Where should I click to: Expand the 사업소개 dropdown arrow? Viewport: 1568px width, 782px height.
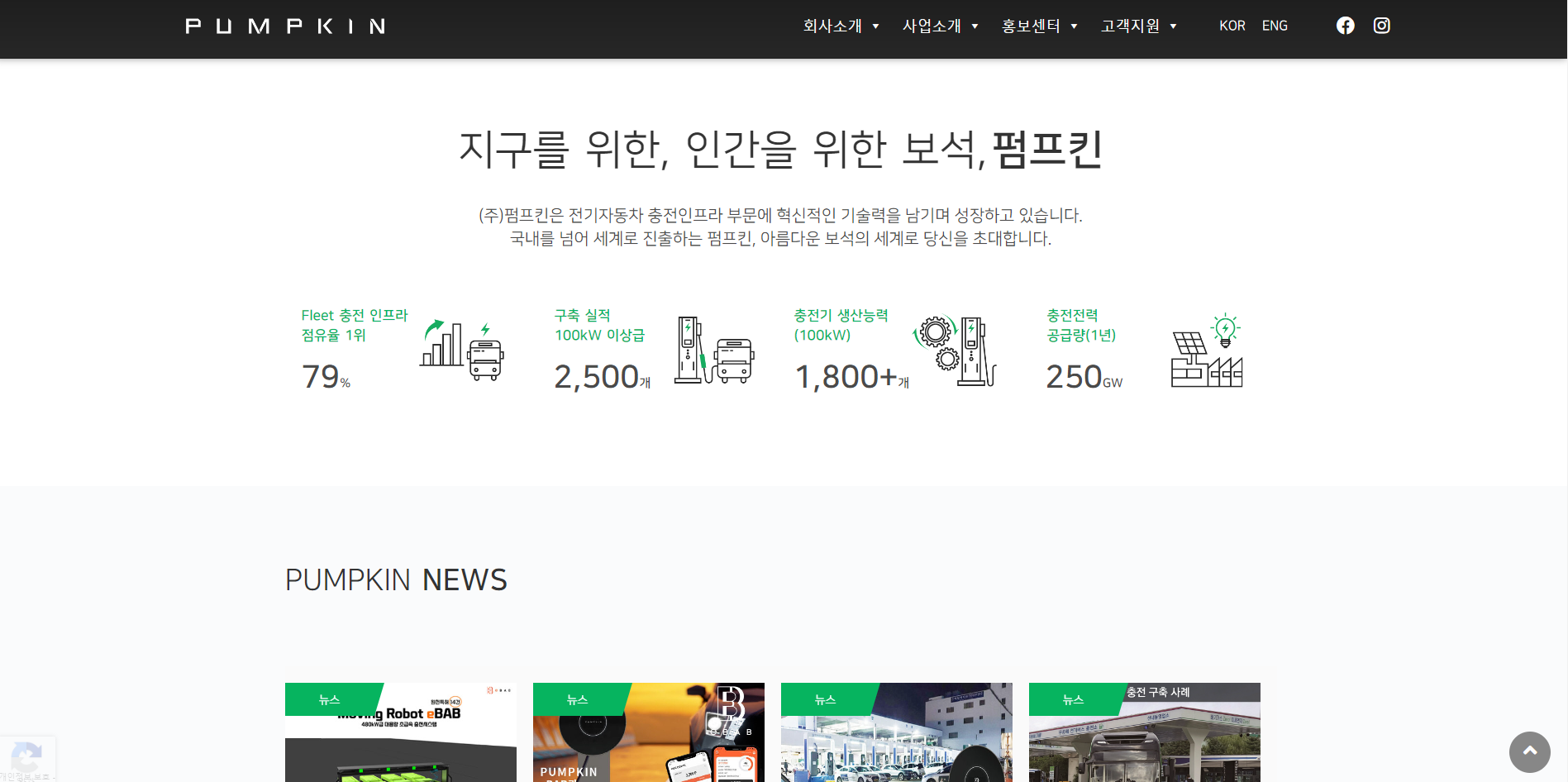(x=975, y=26)
